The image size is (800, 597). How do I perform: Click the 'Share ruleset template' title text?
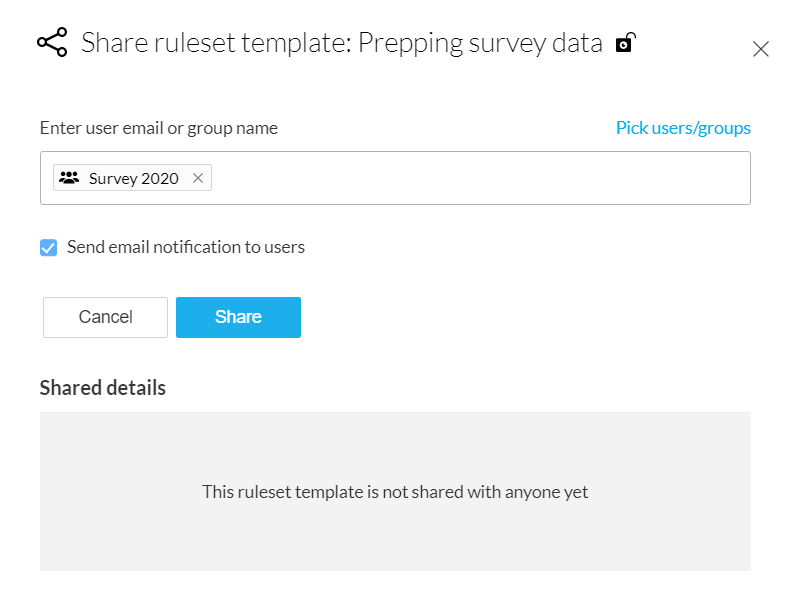215,43
